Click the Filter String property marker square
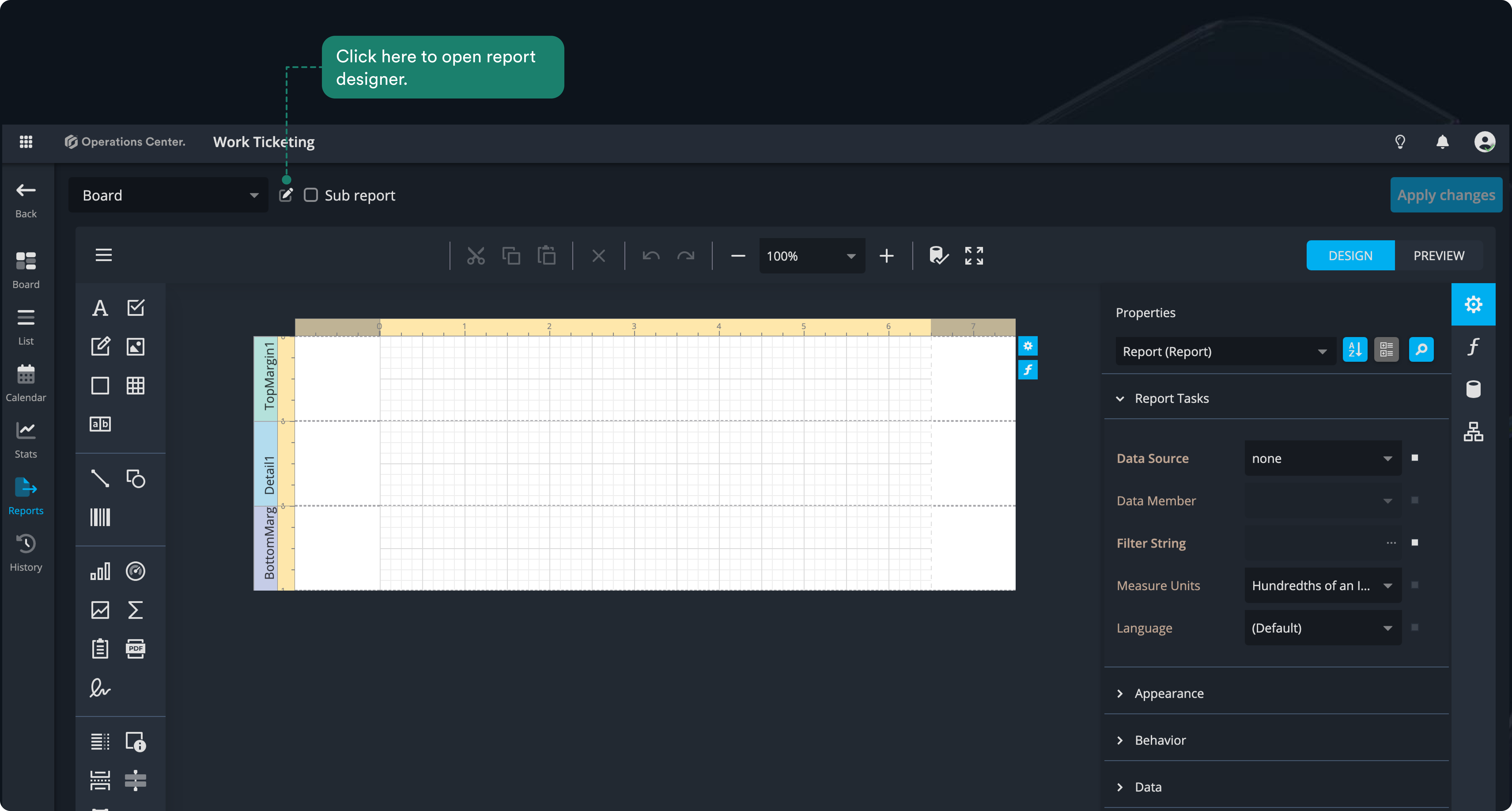The width and height of the screenshot is (1512, 811). [1415, 543]
